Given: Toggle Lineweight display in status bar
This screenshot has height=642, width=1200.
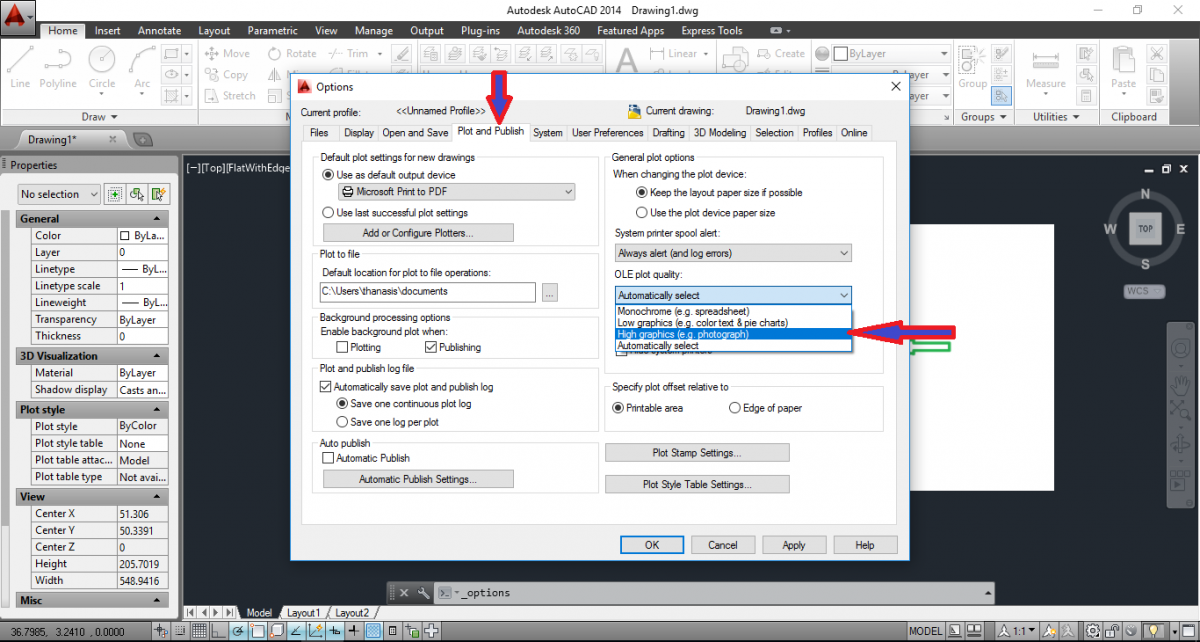Looking at the screenshot, I should tap(354, 631).
